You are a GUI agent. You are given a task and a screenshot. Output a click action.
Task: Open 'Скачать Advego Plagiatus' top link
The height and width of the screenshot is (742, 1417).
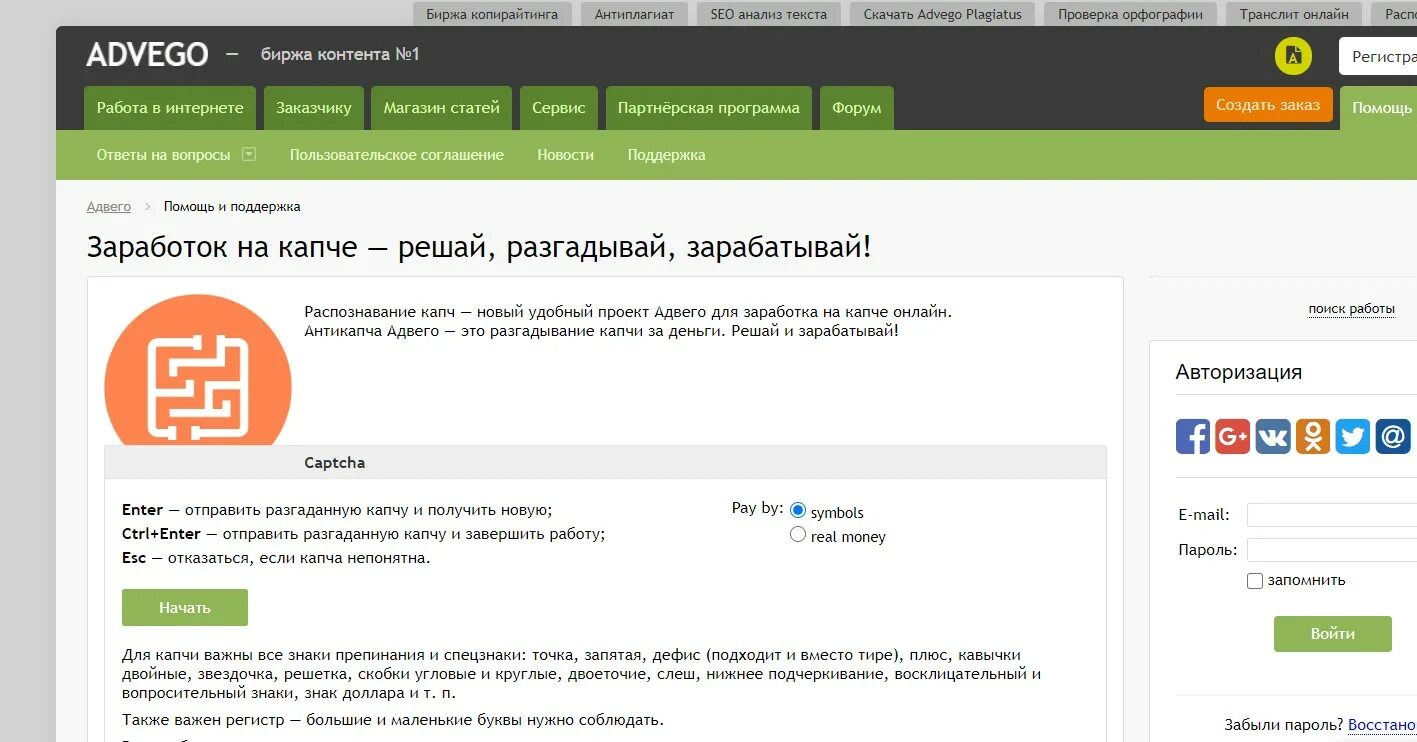click(942, 14)
